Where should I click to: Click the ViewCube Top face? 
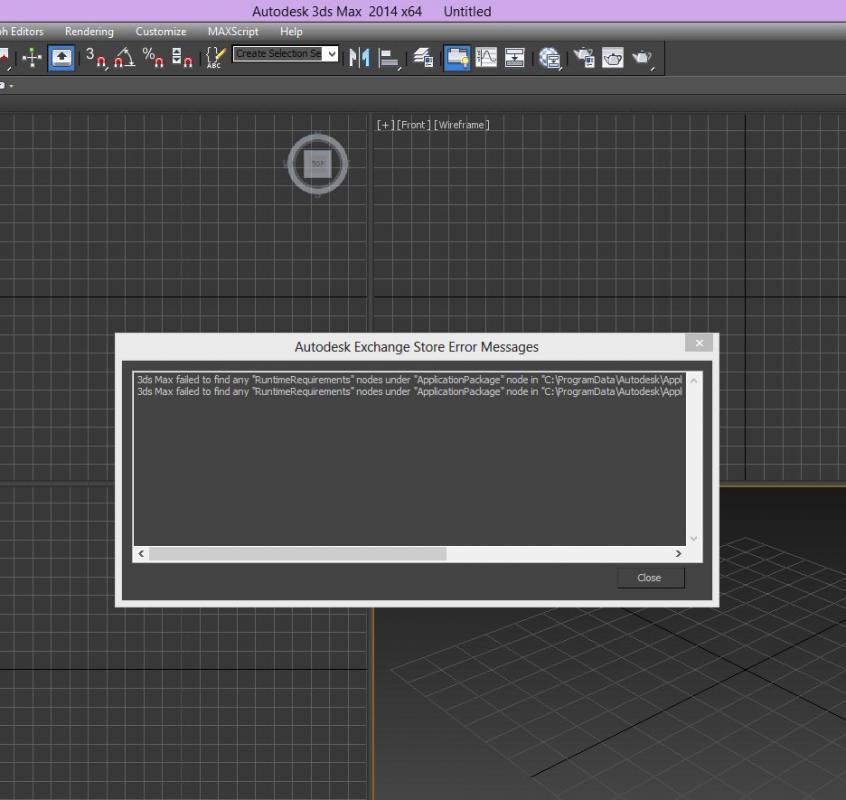coord(318,164)
